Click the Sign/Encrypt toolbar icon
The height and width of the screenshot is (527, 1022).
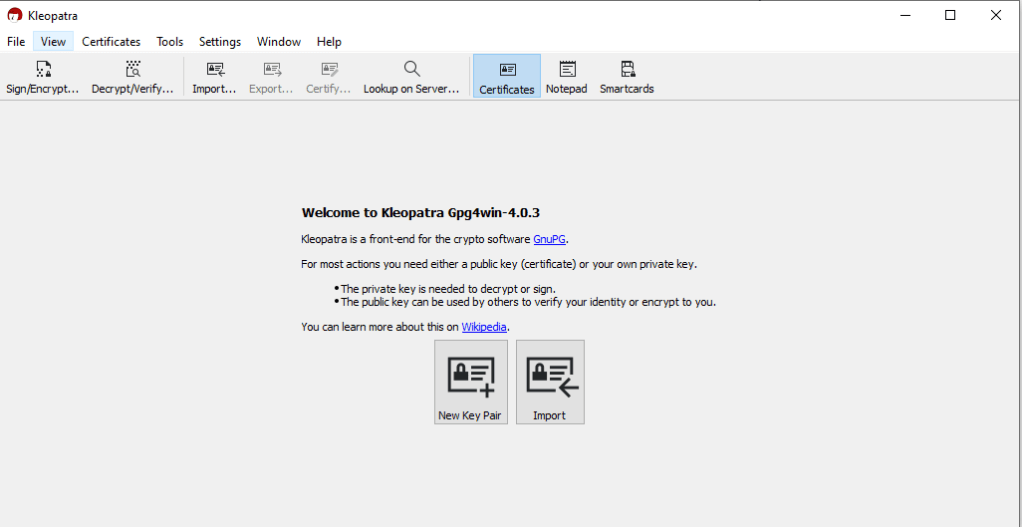click(42, 76)
